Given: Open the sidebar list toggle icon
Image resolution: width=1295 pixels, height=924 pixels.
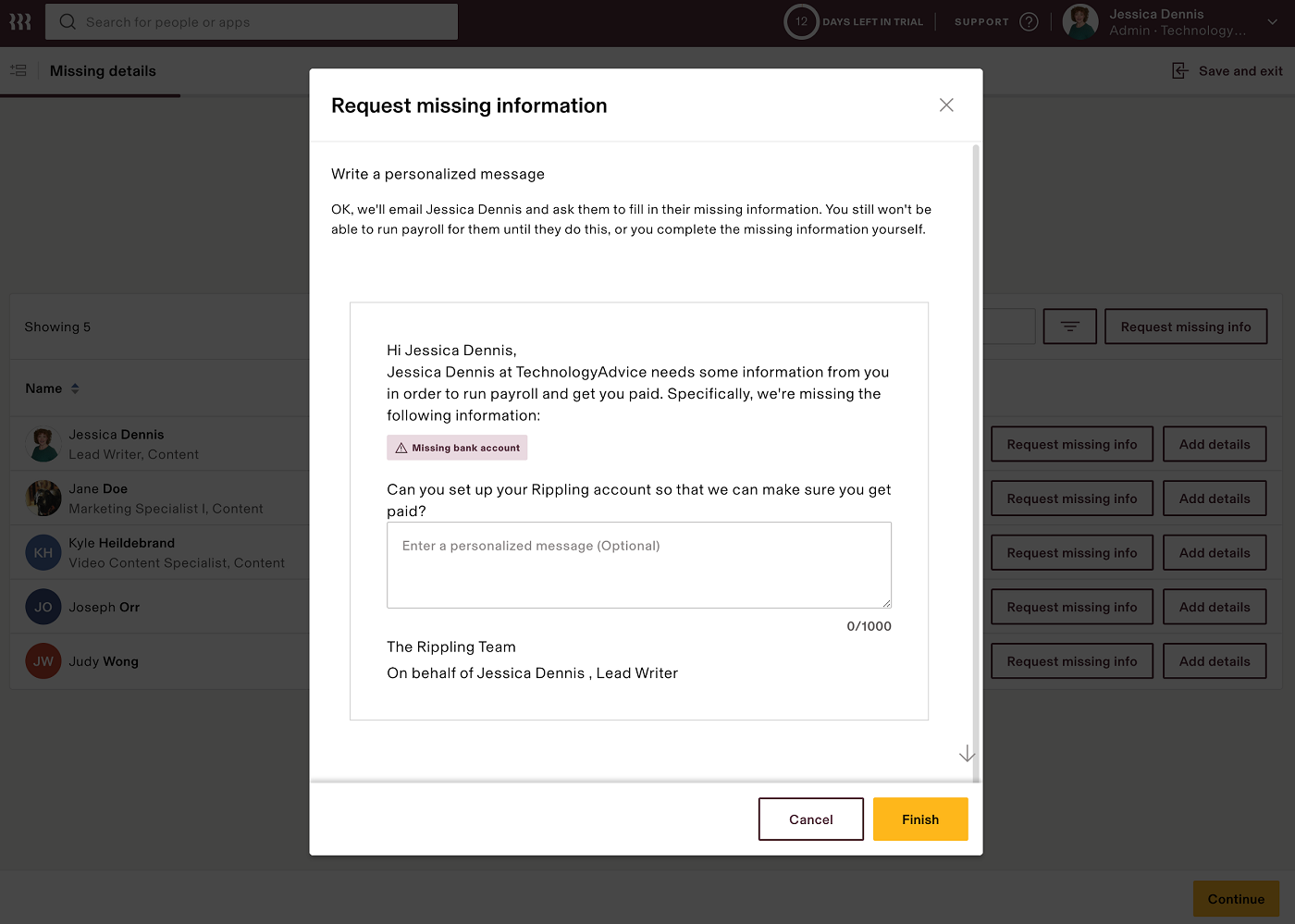Looking at the screenshot, I should tap(18, 70).
